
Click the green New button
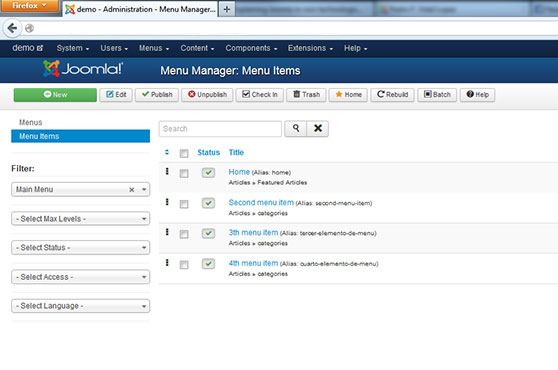[55, 95]
